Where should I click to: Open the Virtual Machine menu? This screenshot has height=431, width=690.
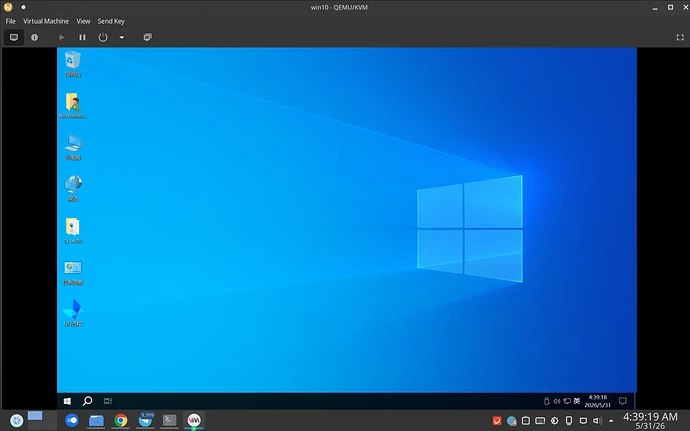pos(46,21)
